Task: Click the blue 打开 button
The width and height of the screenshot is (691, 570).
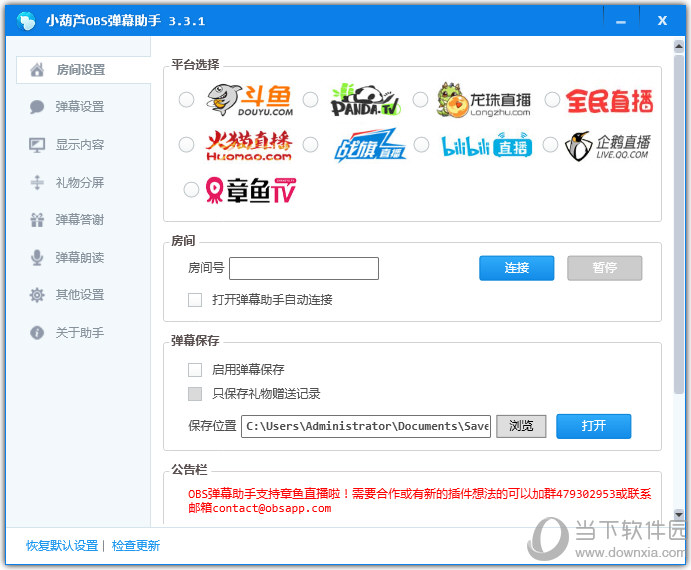Action: (x=594, y=426)
